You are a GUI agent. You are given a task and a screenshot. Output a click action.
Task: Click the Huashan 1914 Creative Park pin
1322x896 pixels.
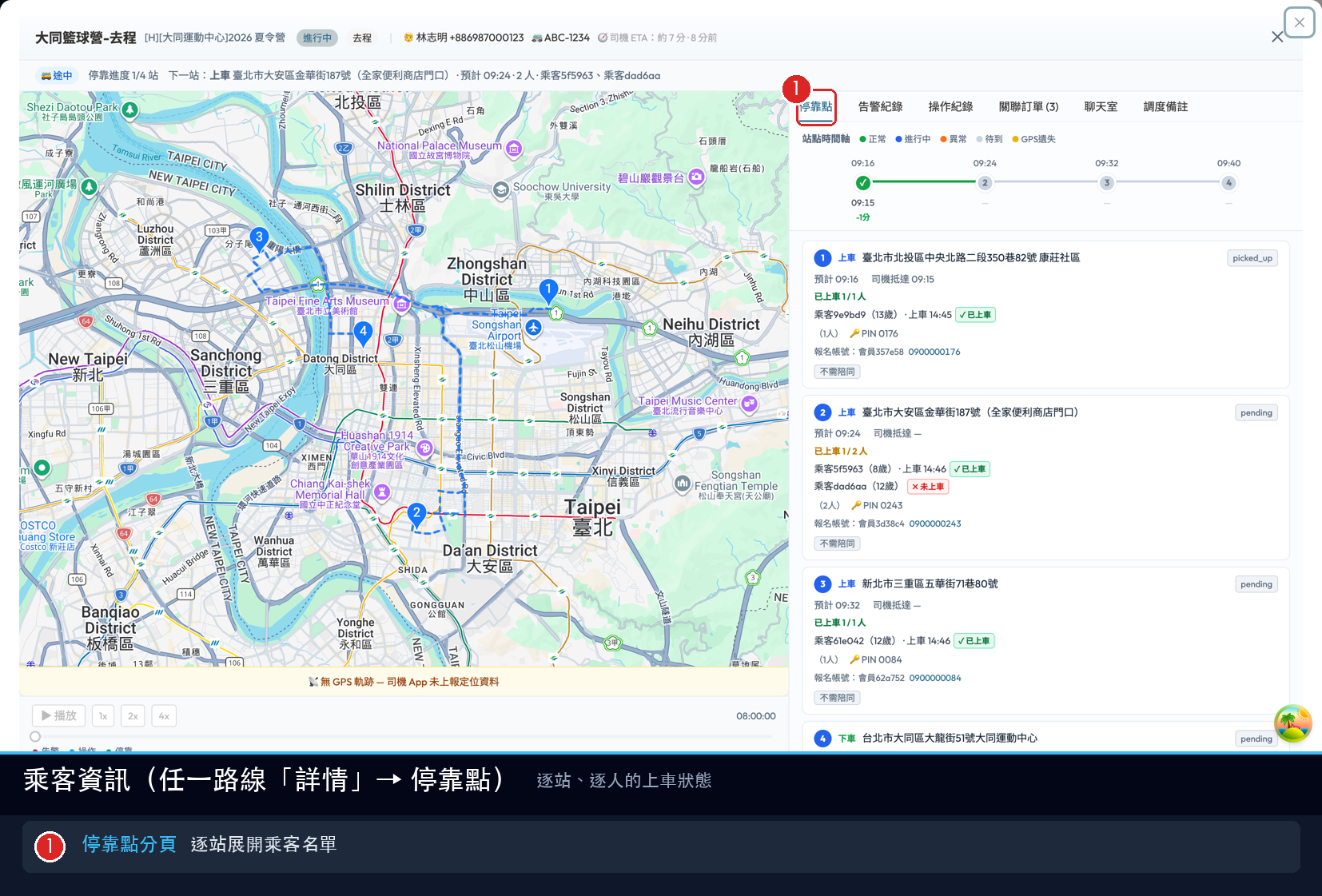pos(424,448)
